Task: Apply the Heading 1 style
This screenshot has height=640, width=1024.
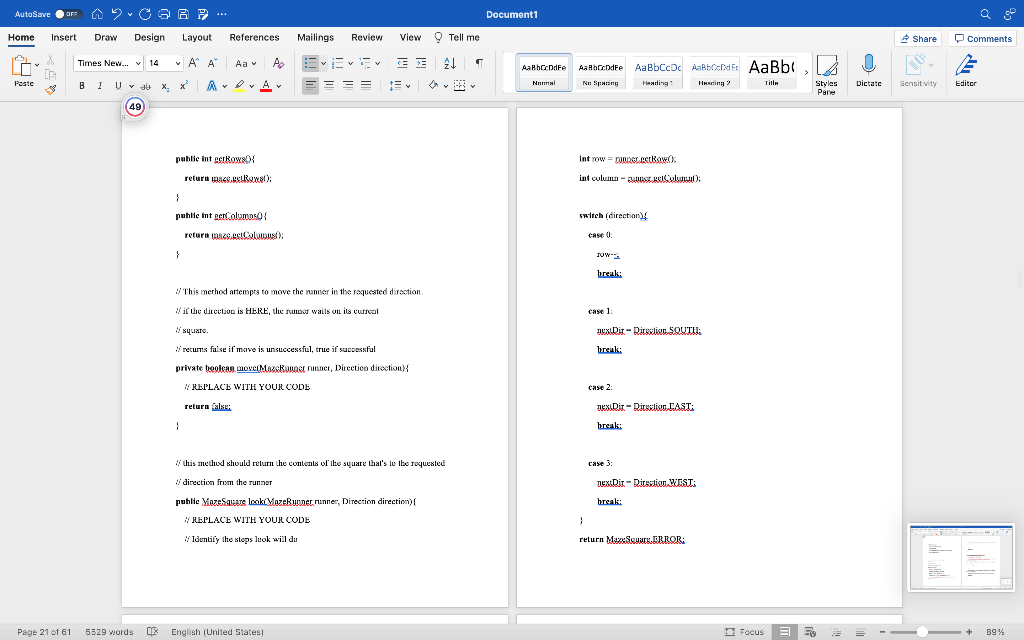Action: tap(658, 72)
